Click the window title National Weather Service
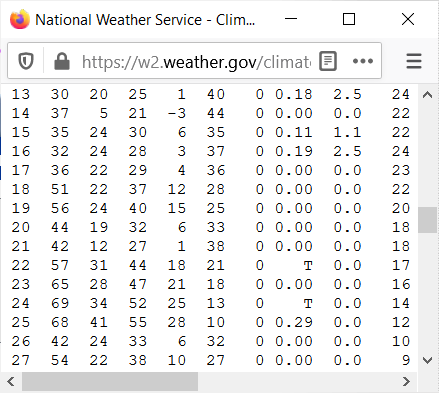 point(119,20)
